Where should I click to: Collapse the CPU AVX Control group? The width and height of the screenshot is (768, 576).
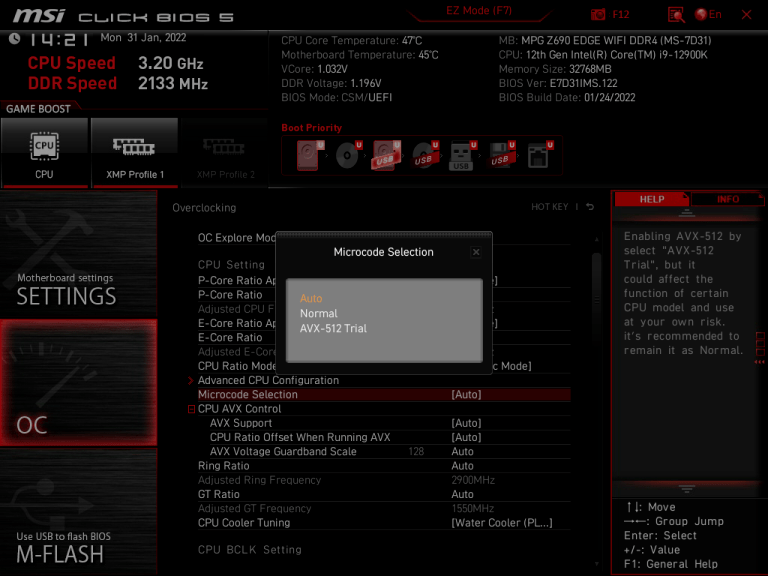coord(191,409)
